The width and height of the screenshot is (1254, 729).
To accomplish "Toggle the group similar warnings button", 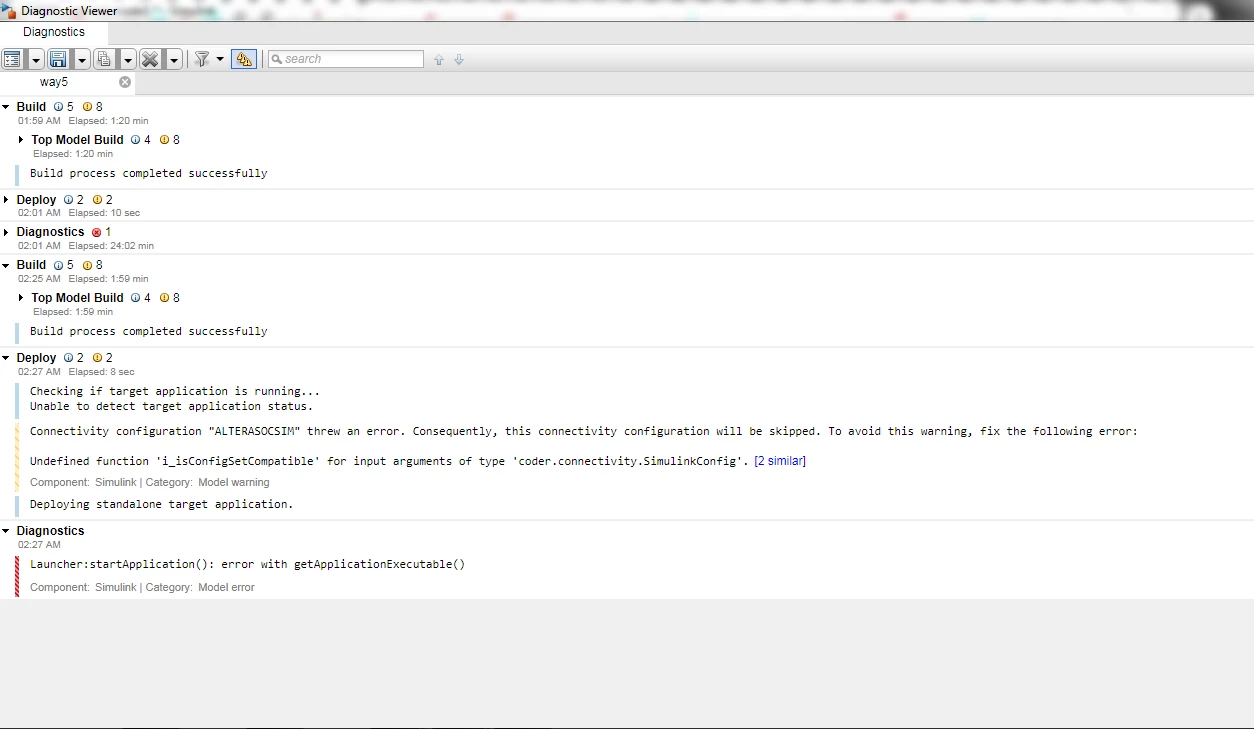I will (x=244, y=59).
